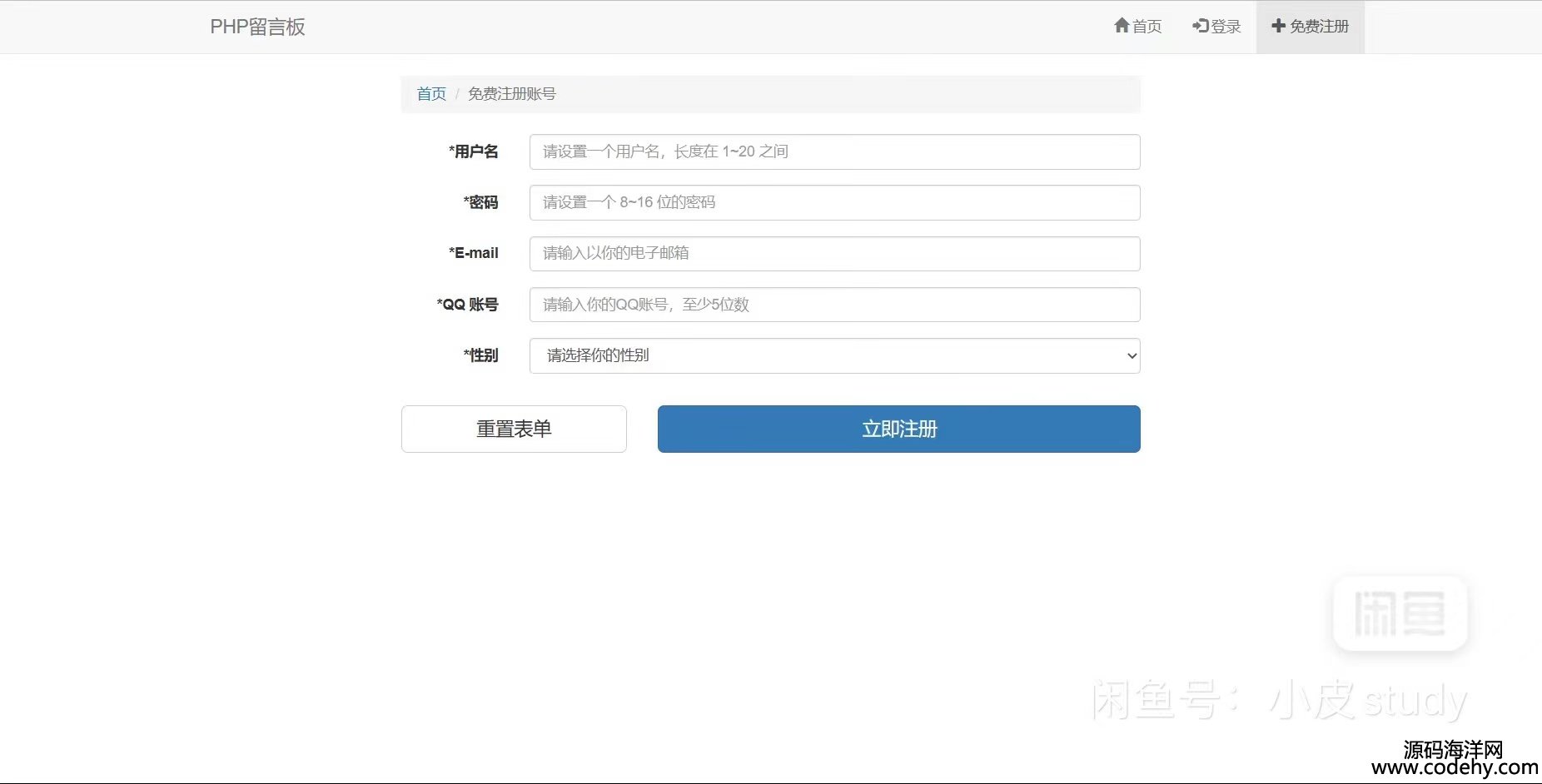Click the www.codehy.com watermark text
This screenshot has width=1542, height=784.
1454,767
